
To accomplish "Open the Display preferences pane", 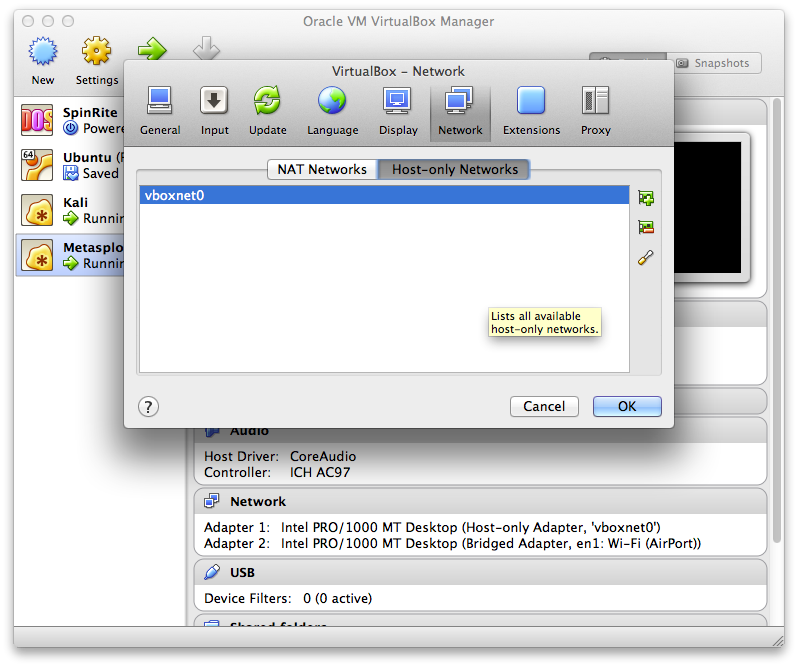I will tap(398, 111).
